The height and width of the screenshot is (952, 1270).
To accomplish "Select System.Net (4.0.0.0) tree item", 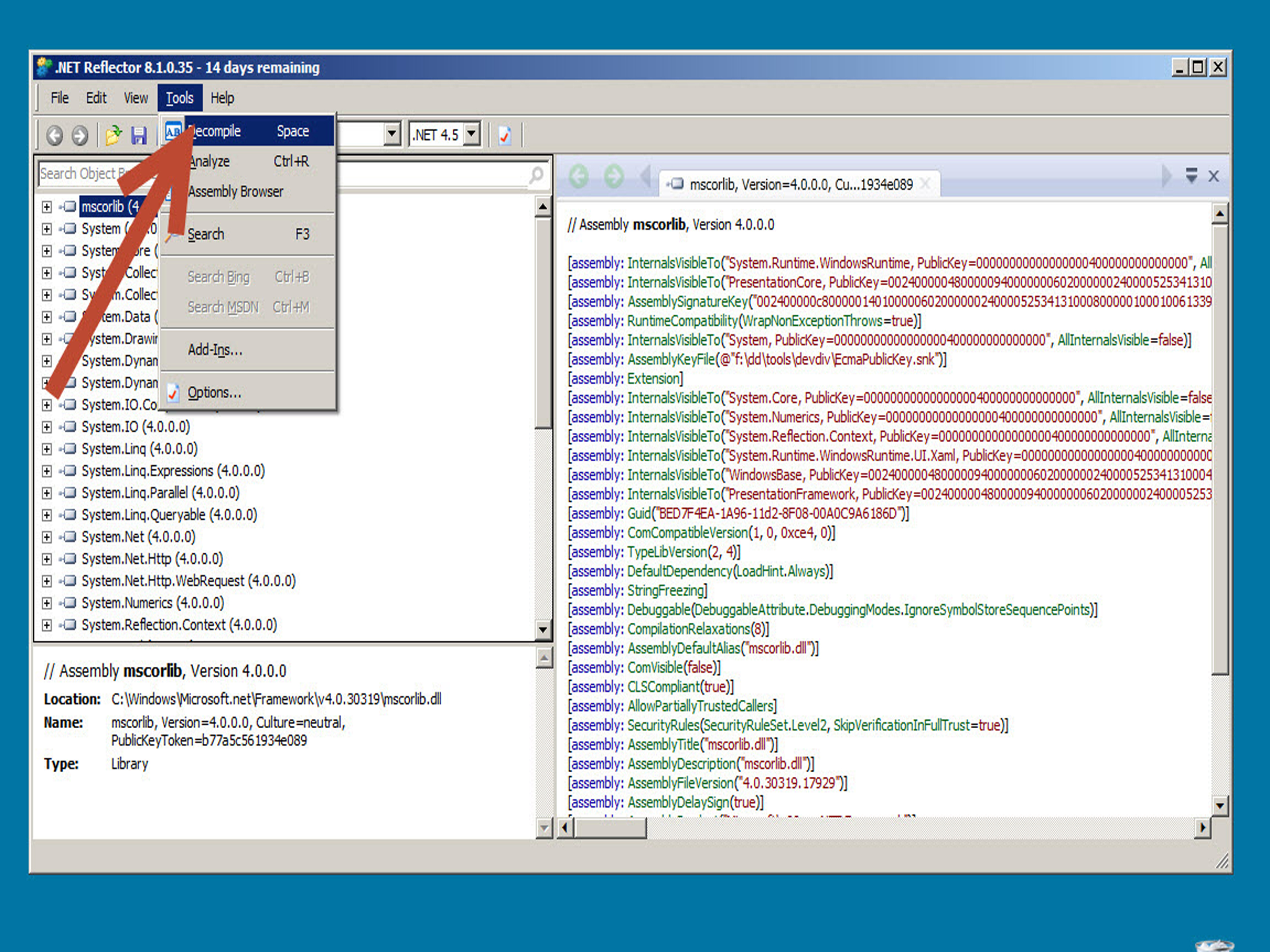I will [139, 537].
